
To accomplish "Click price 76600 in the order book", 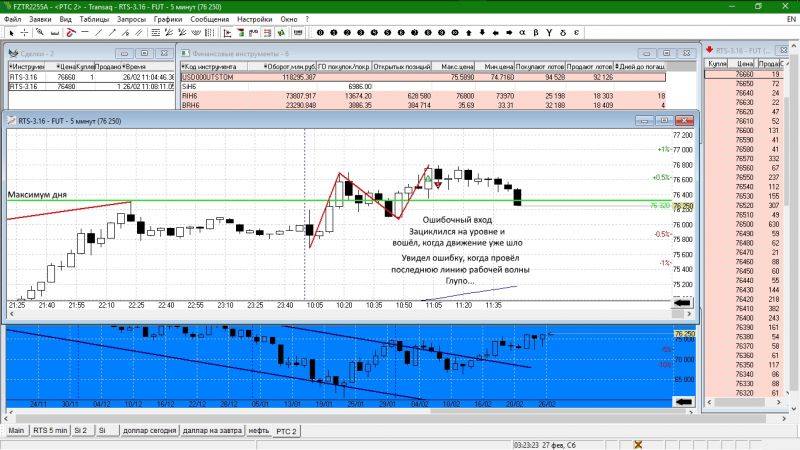I will click(744, 130).
